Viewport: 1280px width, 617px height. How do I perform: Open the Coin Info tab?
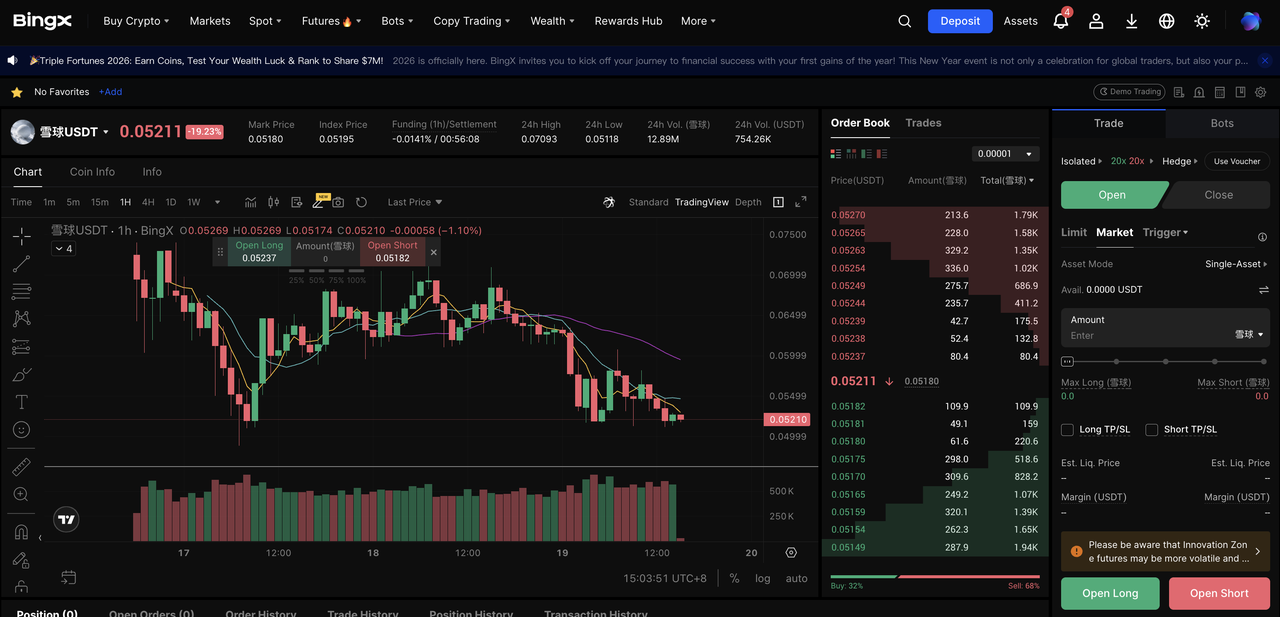[92, 172]
